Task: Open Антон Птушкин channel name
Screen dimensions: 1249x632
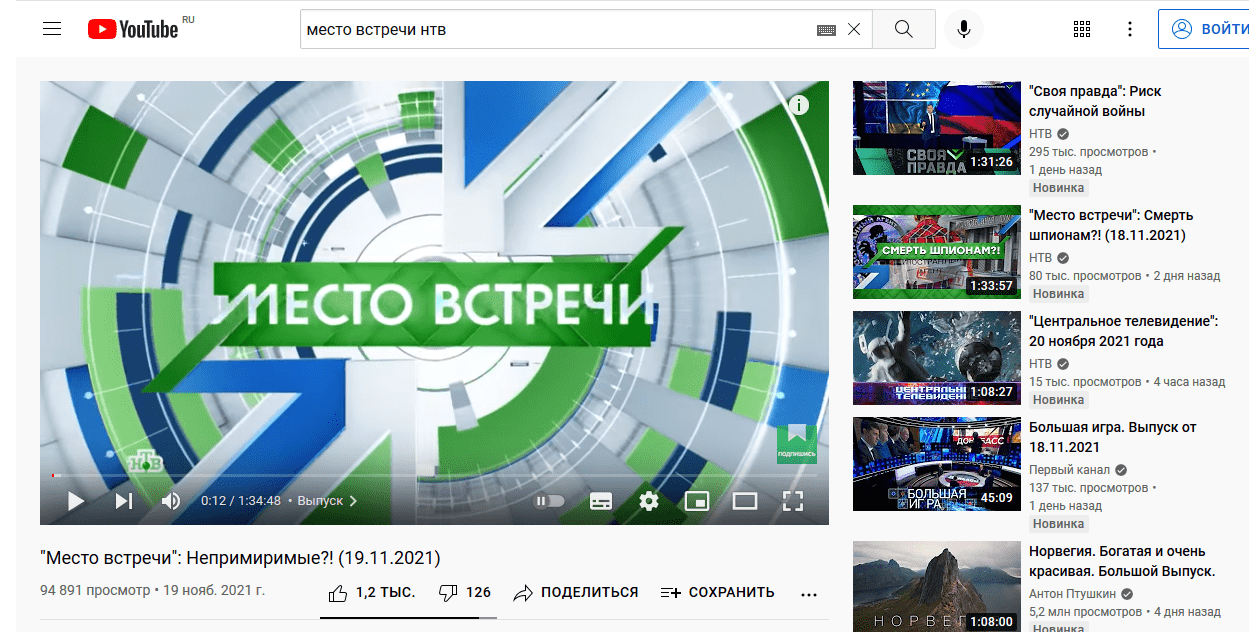Action: [x=1073, y=594]
